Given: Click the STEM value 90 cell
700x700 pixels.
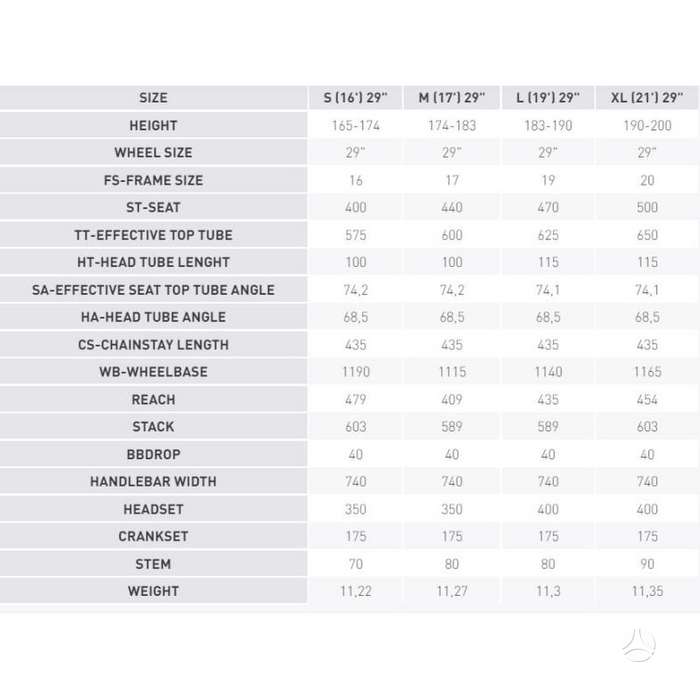Looking at the screenshot, I should (x=647, y=564).
